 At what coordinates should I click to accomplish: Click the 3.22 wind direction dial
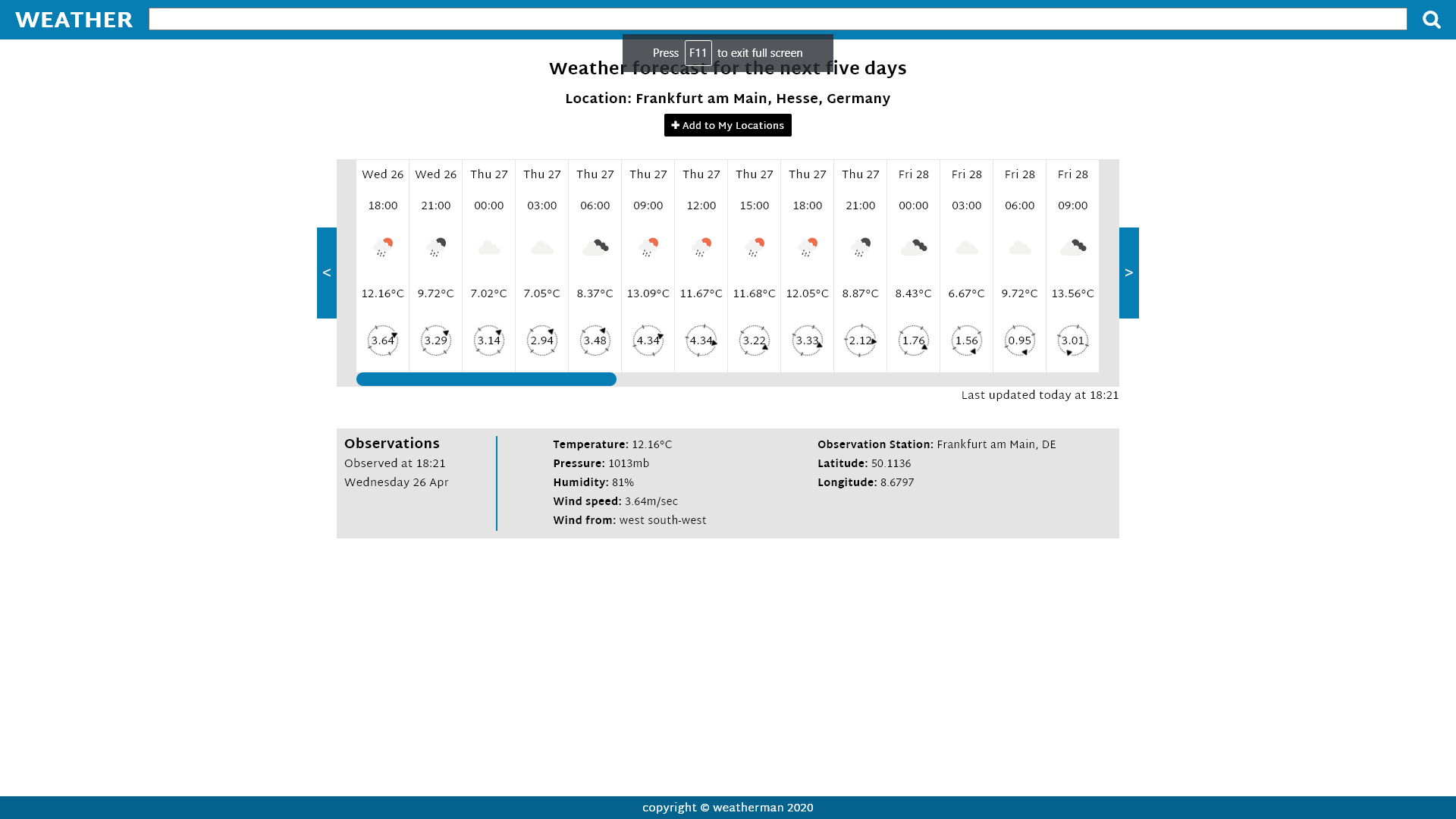point(755,340)
